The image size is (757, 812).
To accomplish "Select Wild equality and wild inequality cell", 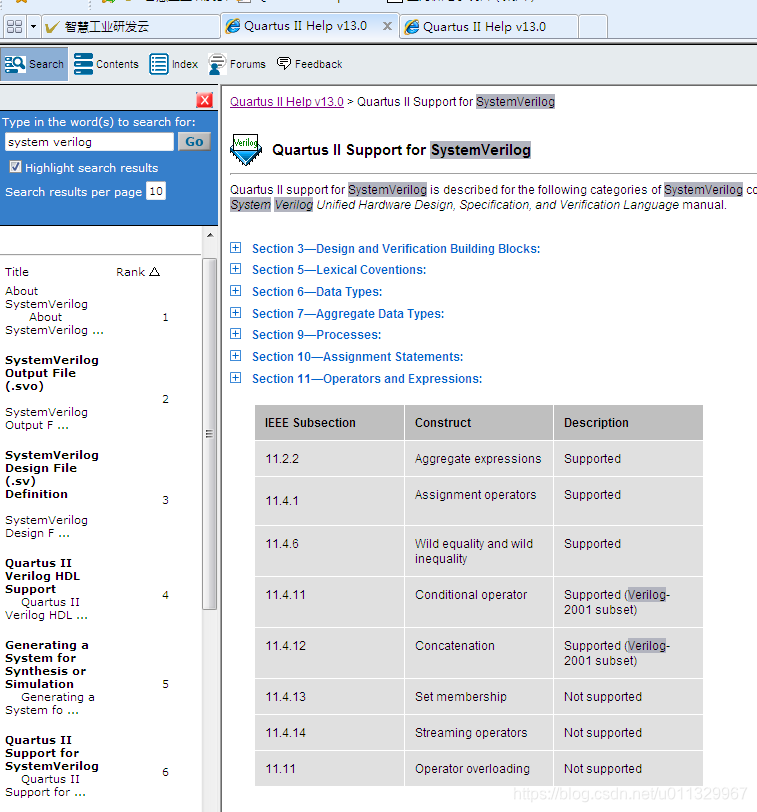I will [x=479, y=551].
